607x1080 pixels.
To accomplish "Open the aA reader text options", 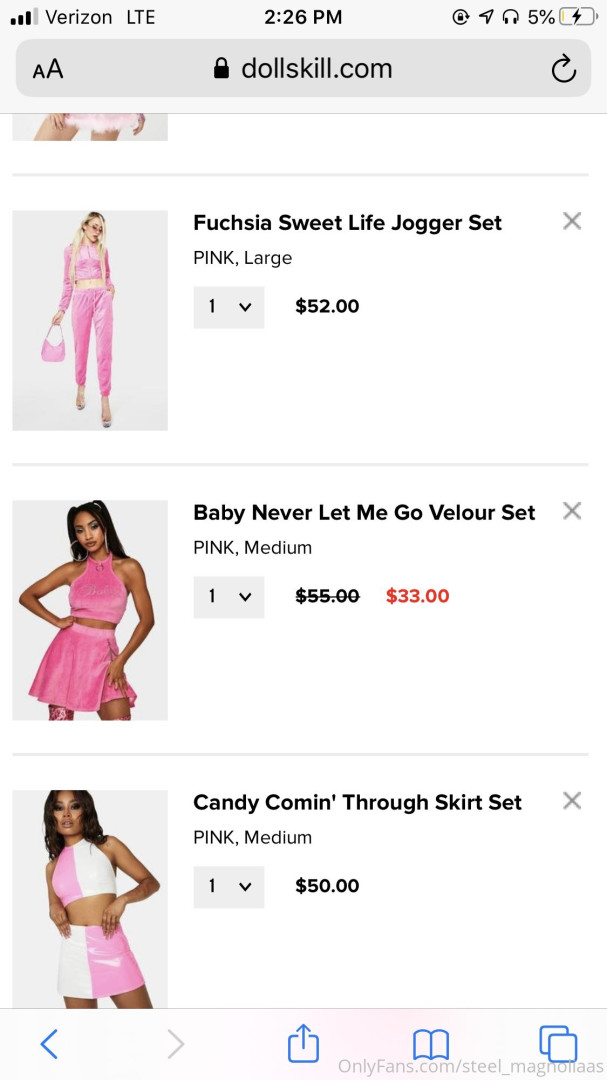I will 48,69.
